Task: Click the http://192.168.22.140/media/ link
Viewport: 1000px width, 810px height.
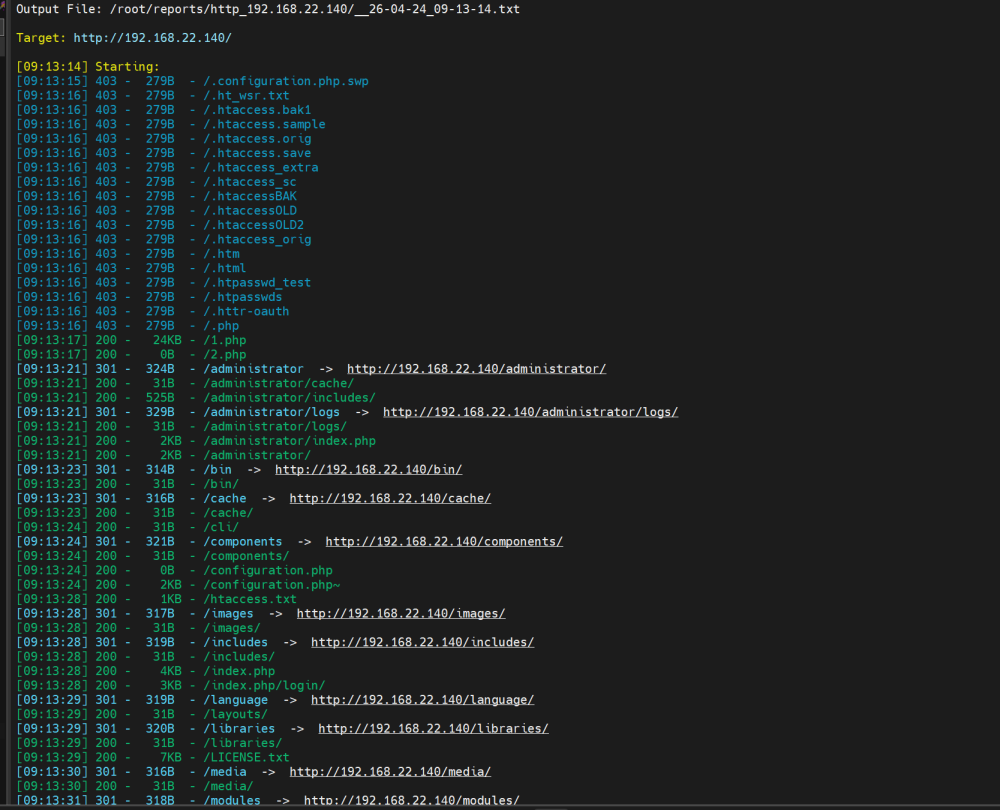Action: click(390, 771)
